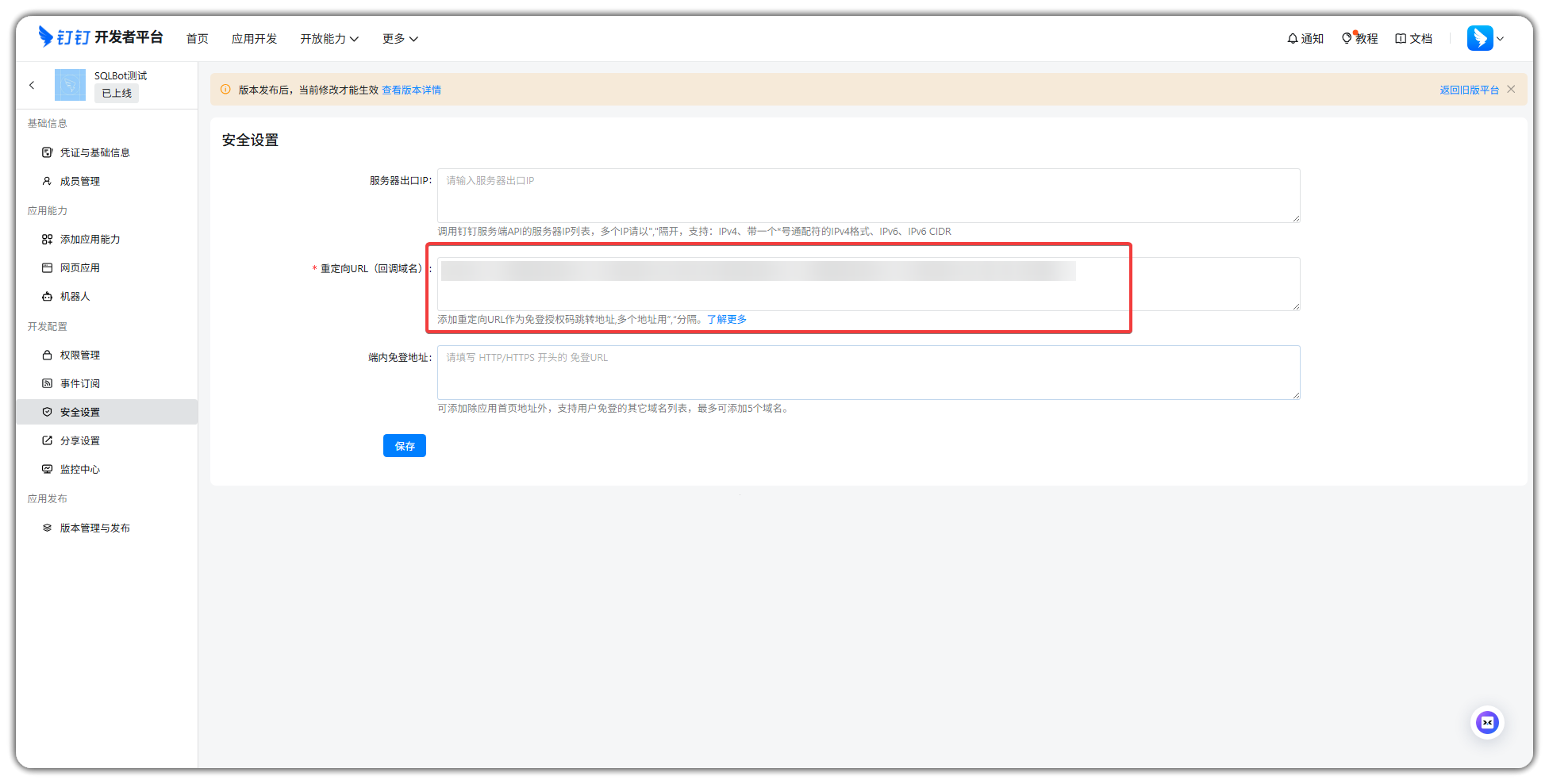Open 权限管理 in the sidebar
1549x784 pixels.
79,355
